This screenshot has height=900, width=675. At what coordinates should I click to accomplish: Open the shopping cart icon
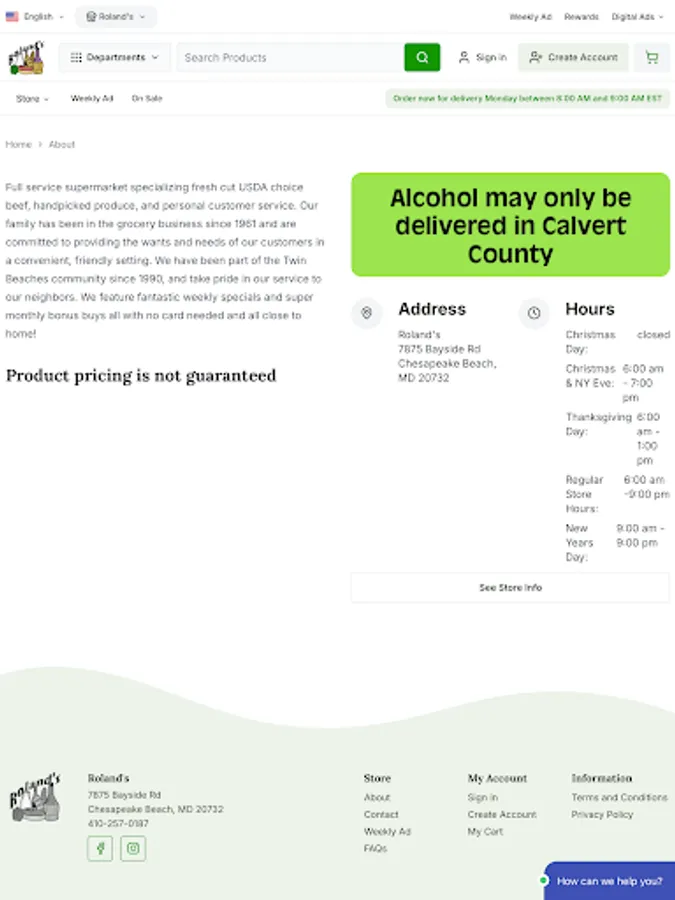point(651,57)
